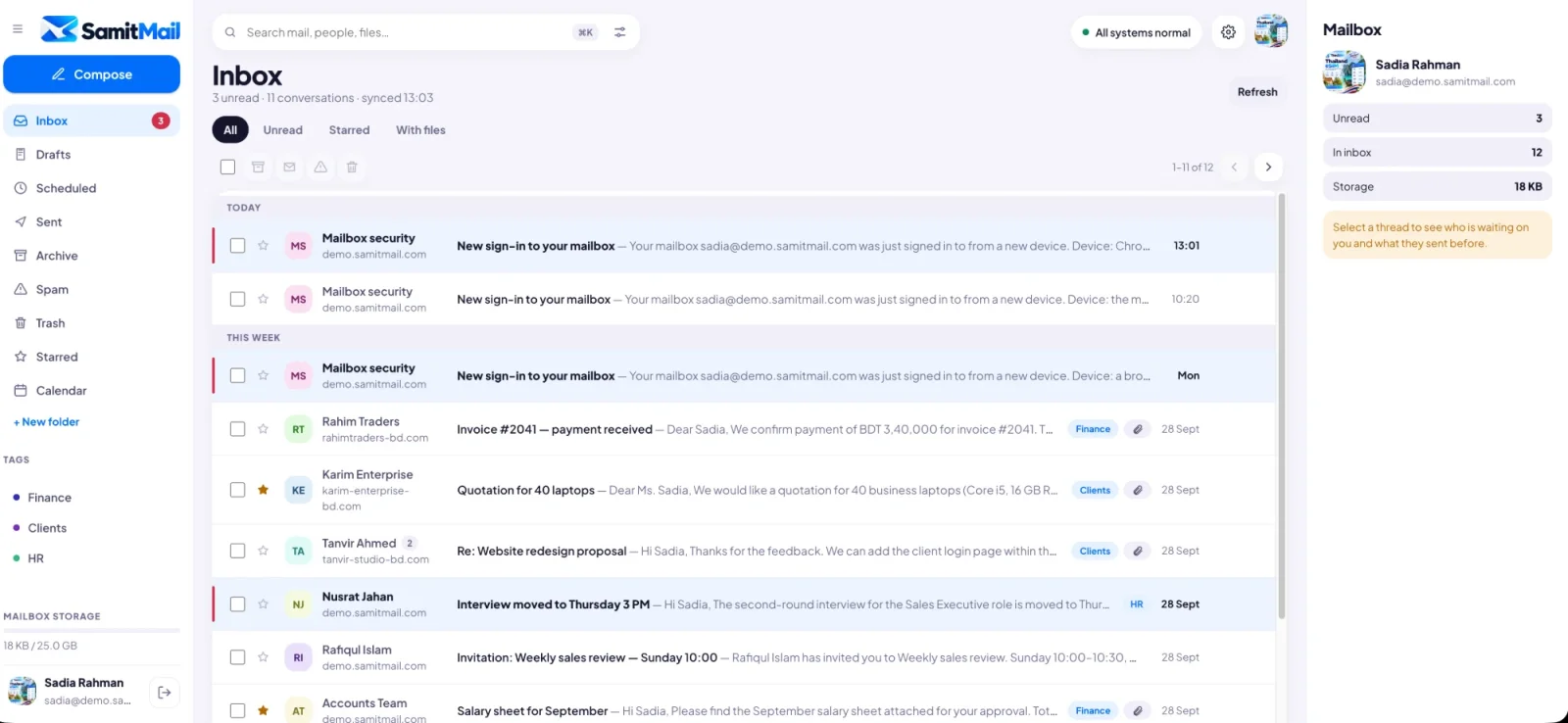Open the Drafts folder
Image resolution: width=1568 pixels, height=723 pixels.
[x=91, y=155]
